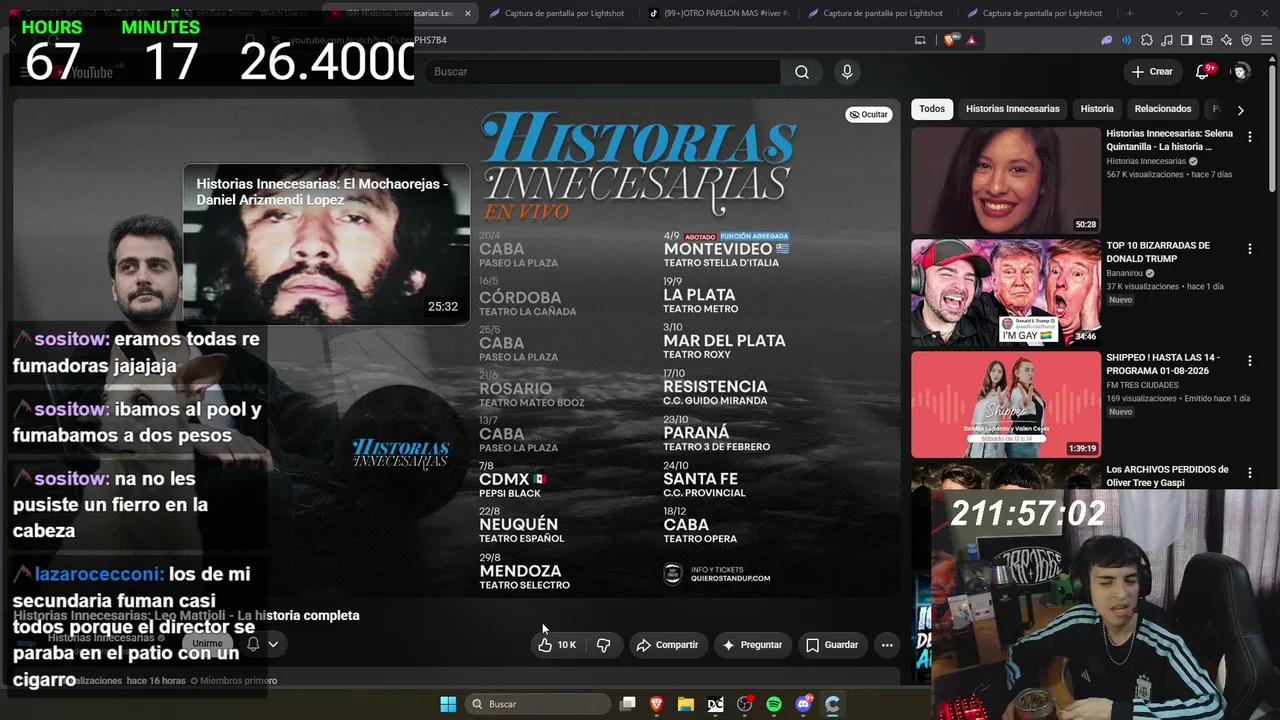Select the Relacionados filter chip

click(x=1163, y=109)
